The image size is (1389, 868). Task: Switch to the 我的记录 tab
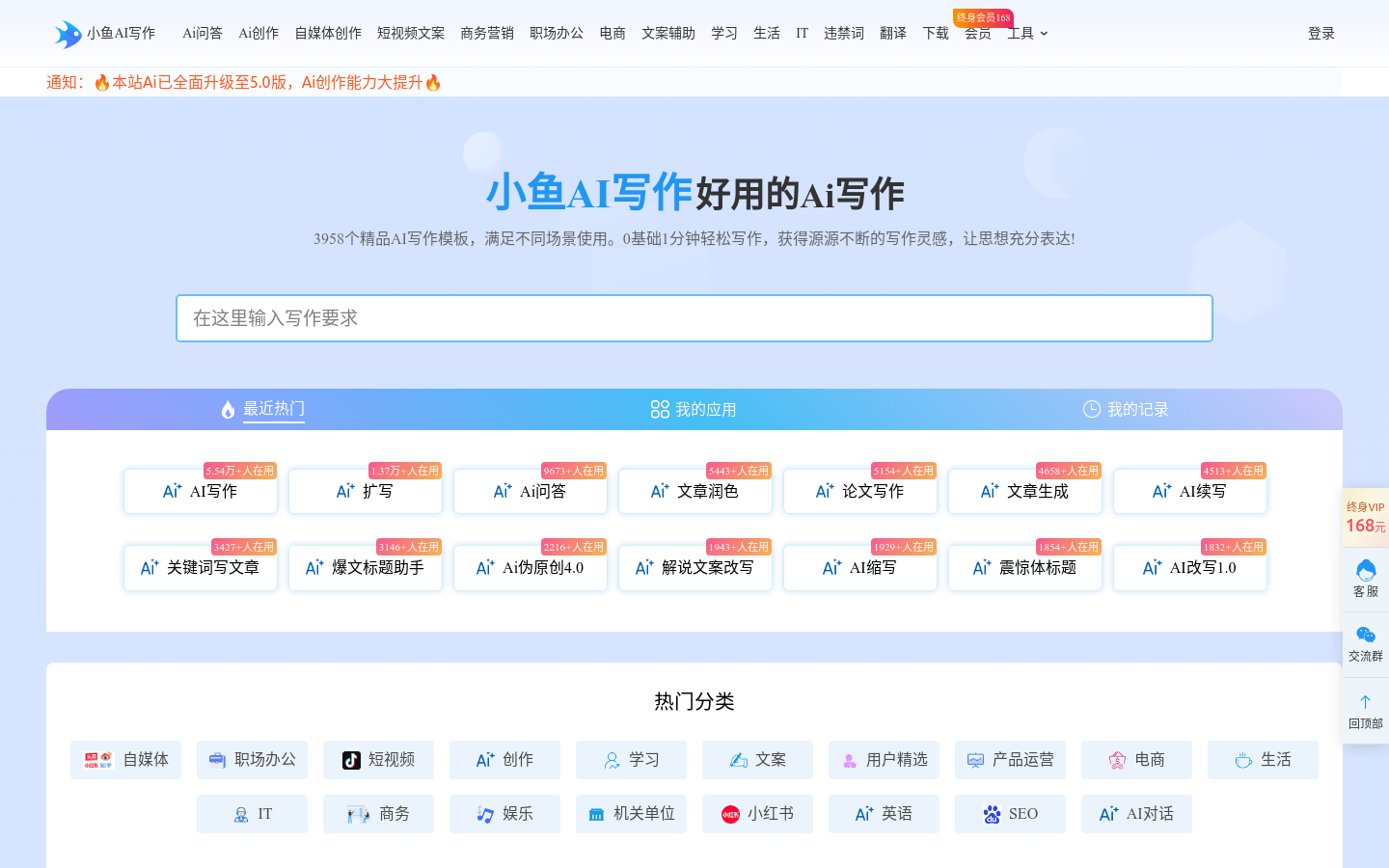(x=1126, y=410)
